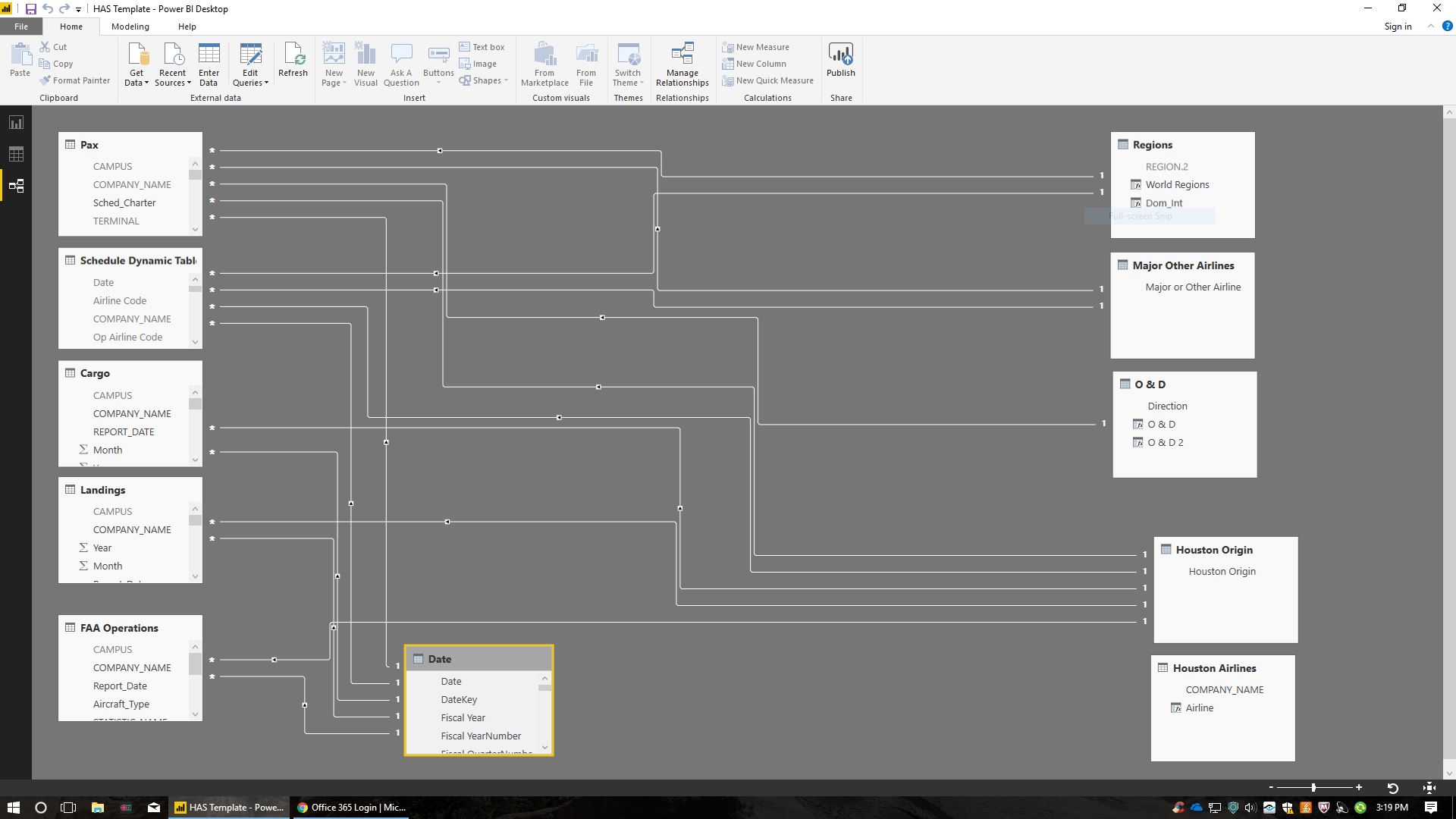The image size is (1456, 819).
Task: Insert an Image
Action: point(478,64)
